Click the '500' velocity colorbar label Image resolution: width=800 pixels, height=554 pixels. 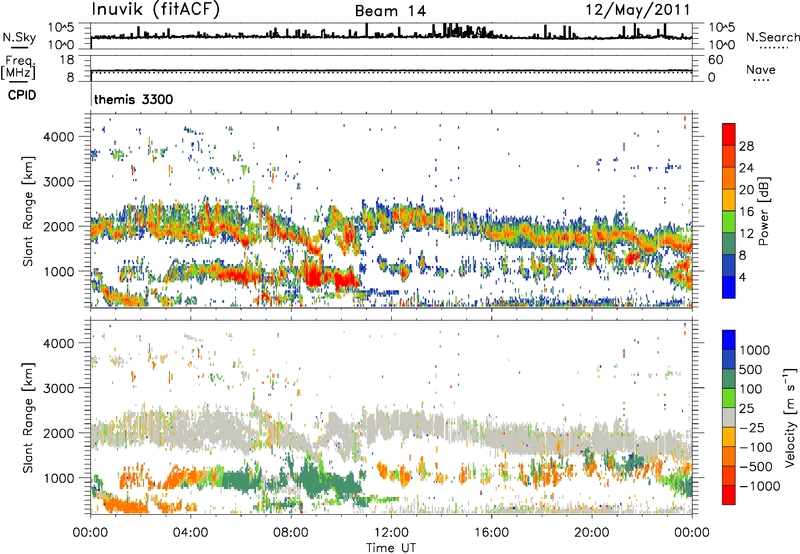751,370
